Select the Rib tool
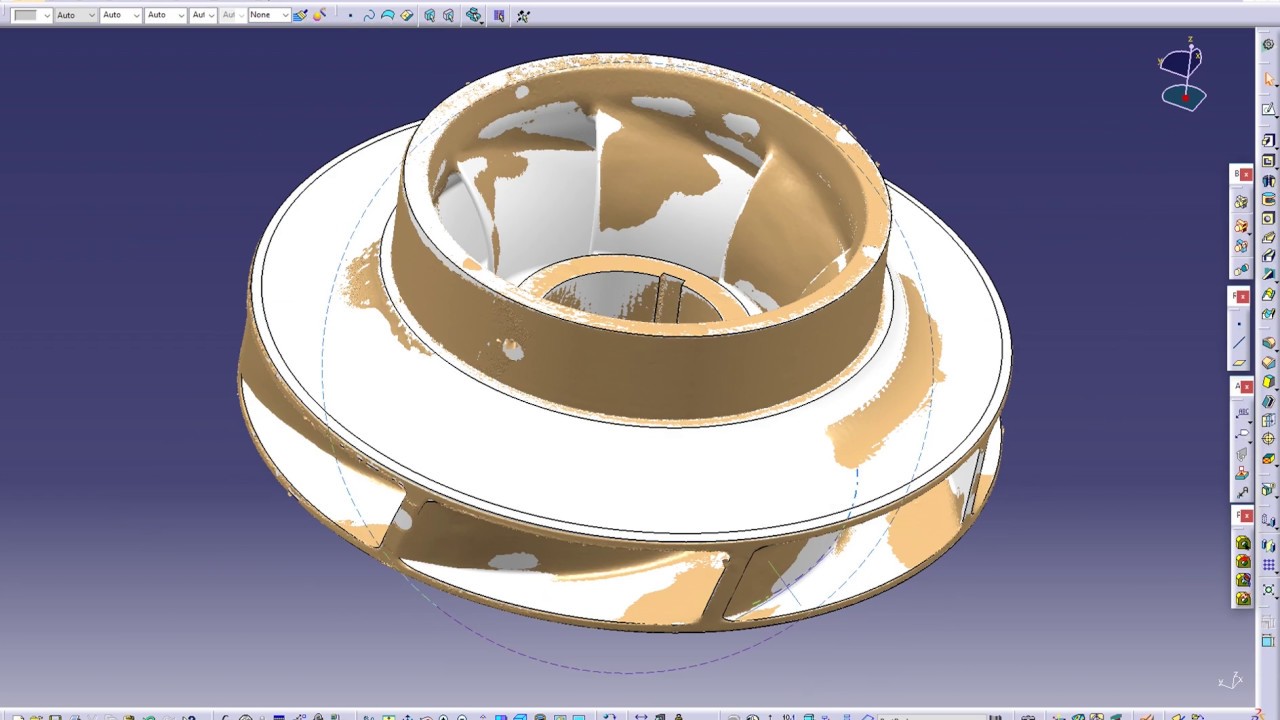Viewport: 1280px width, 720px height. coord(1268,237)
